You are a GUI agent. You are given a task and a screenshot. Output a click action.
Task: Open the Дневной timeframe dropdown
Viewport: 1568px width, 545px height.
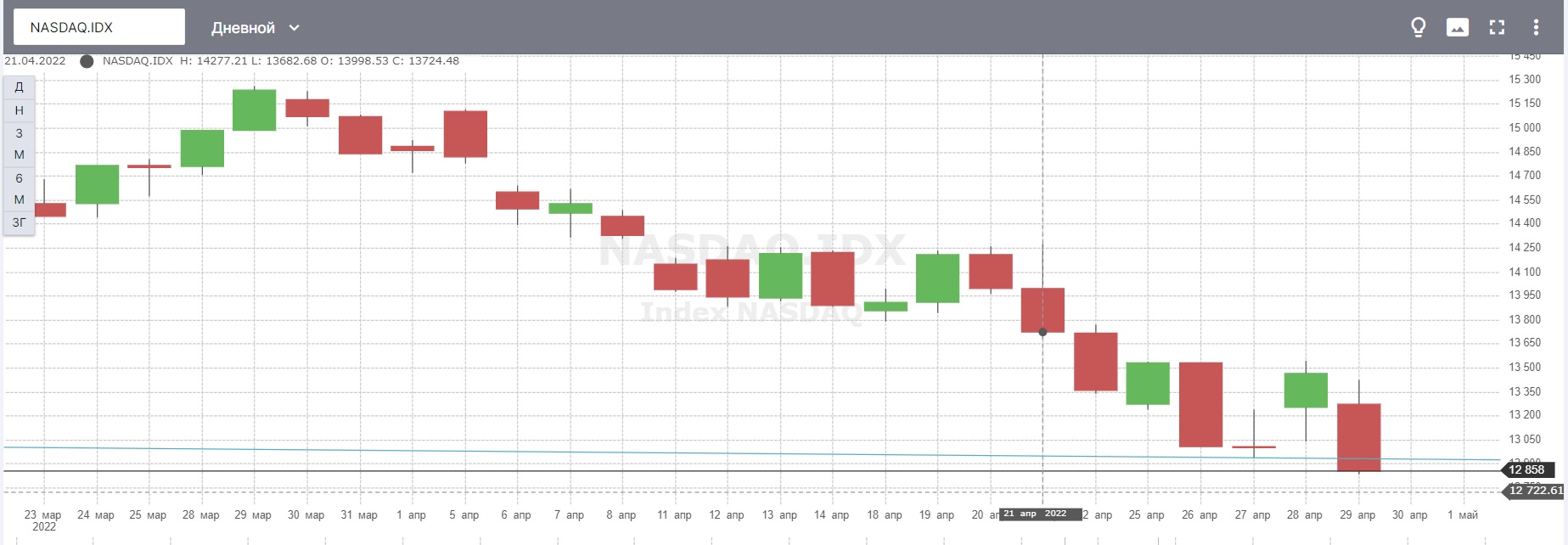tap(256, 28)
